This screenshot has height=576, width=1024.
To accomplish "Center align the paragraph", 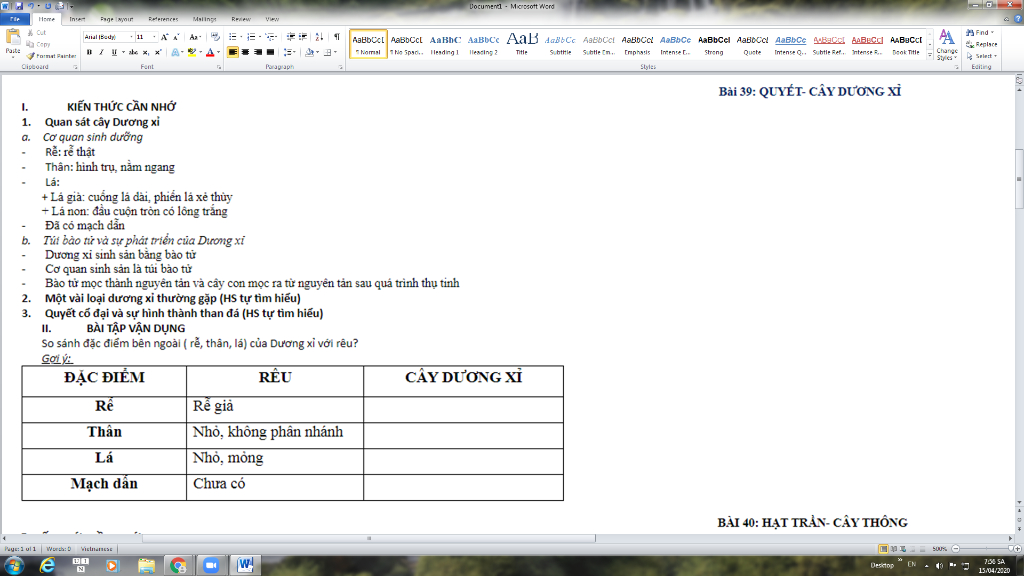I will pos(246,52).
